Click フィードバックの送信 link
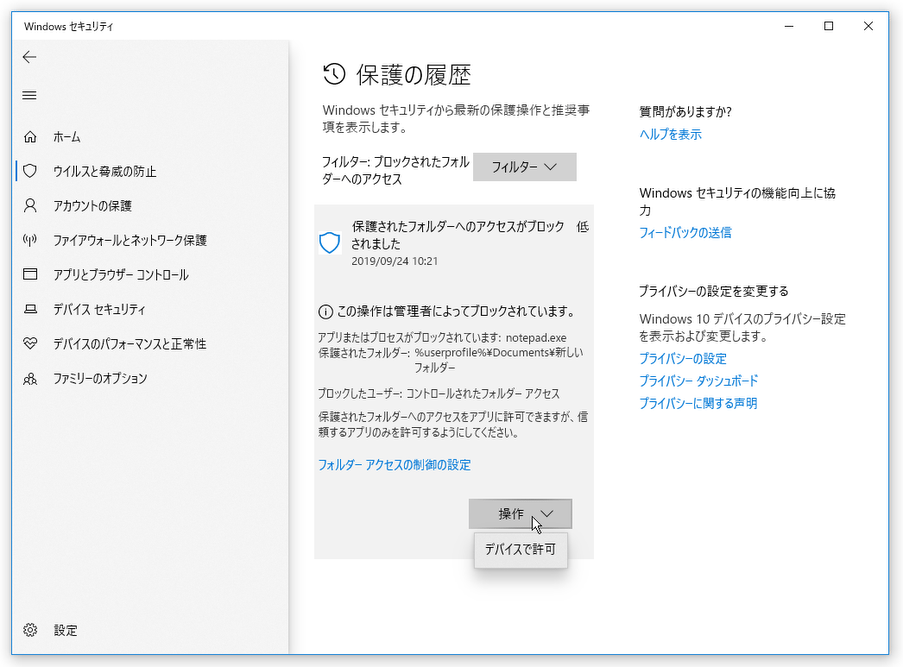Screen dimensions: 903x667 click(685, 233)
